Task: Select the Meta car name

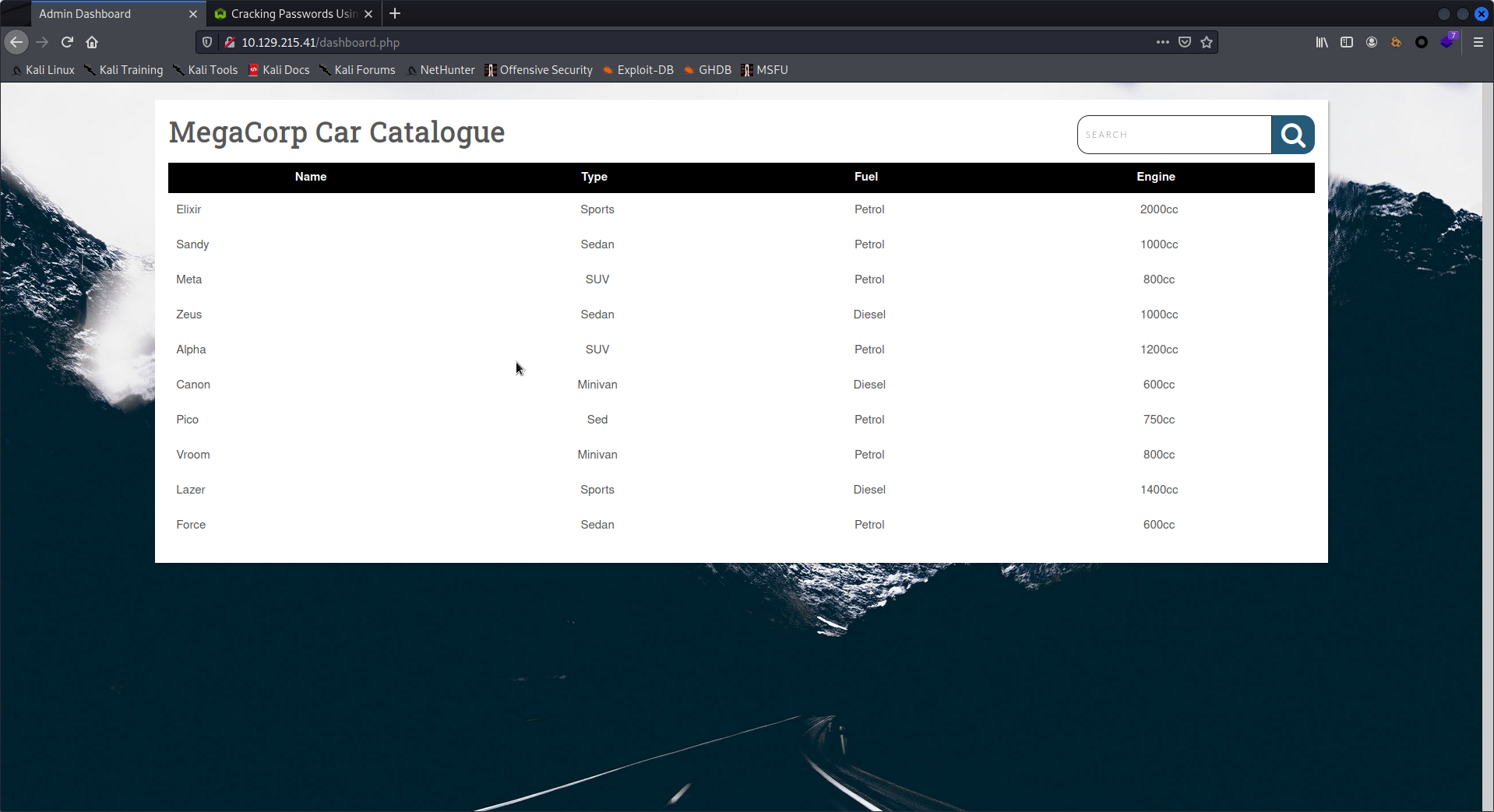Action: tap(189, 279)
